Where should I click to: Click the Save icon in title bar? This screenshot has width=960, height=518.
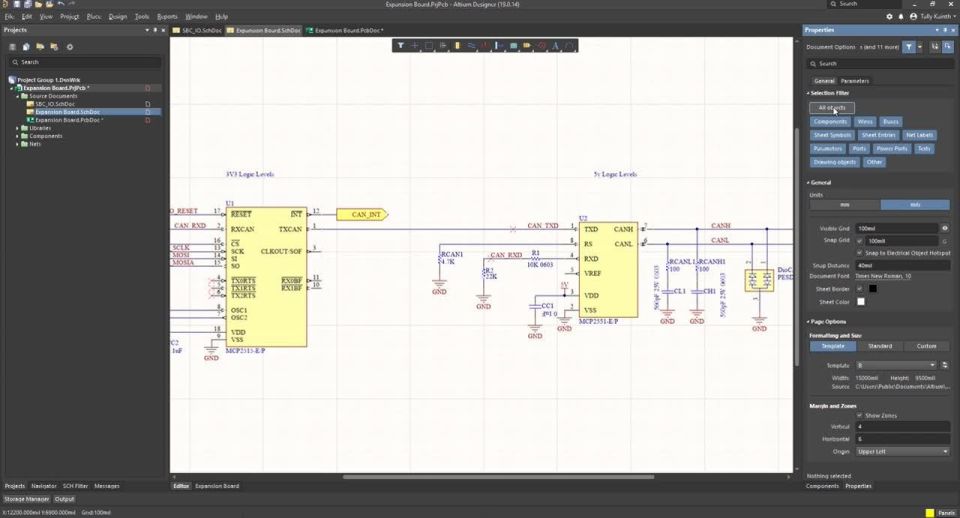coord(17,4)
